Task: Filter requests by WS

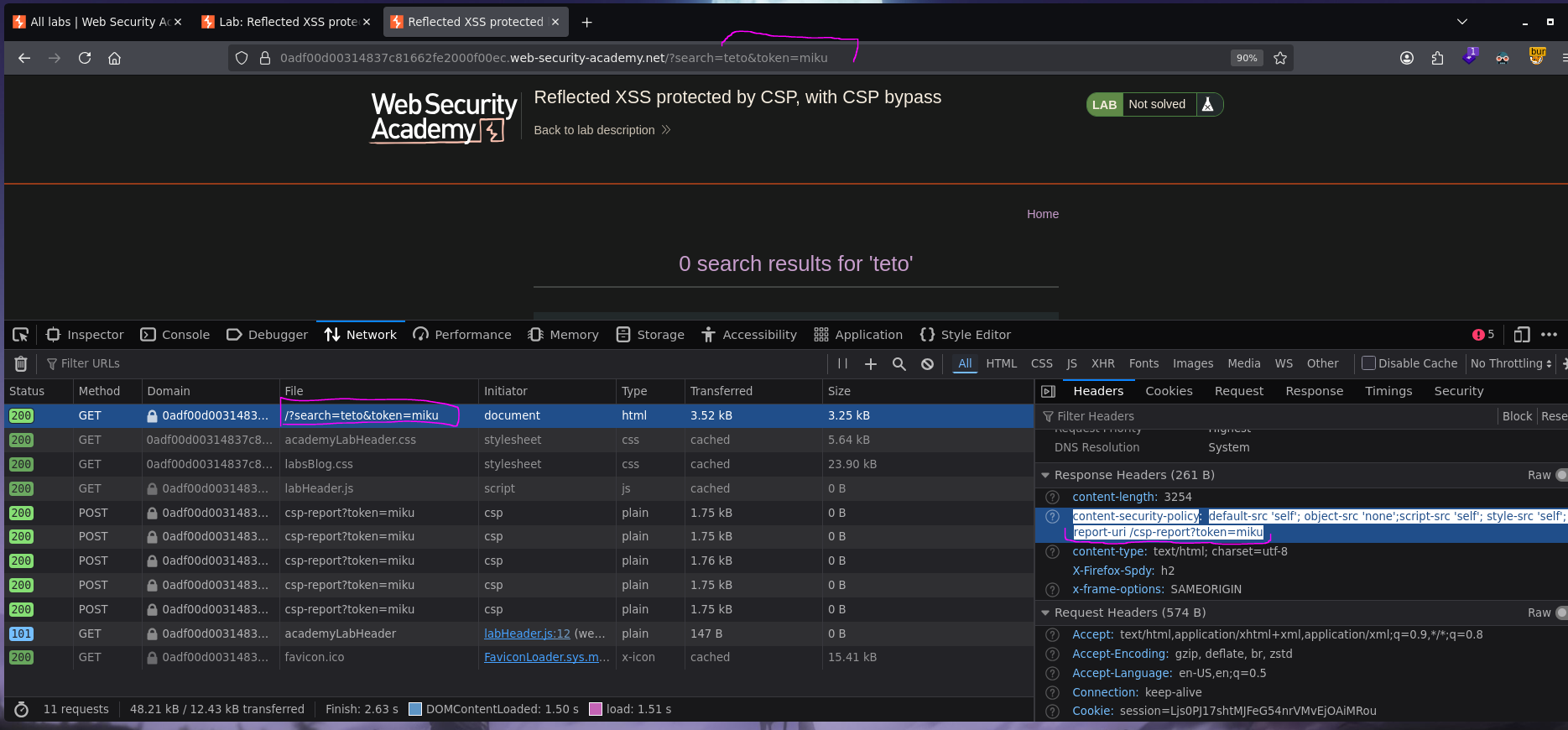Action: point(1284,363)
